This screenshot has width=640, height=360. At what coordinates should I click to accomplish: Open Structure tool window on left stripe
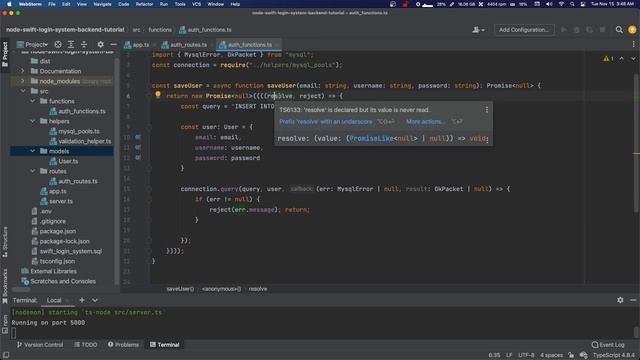(x=5, y=242)
